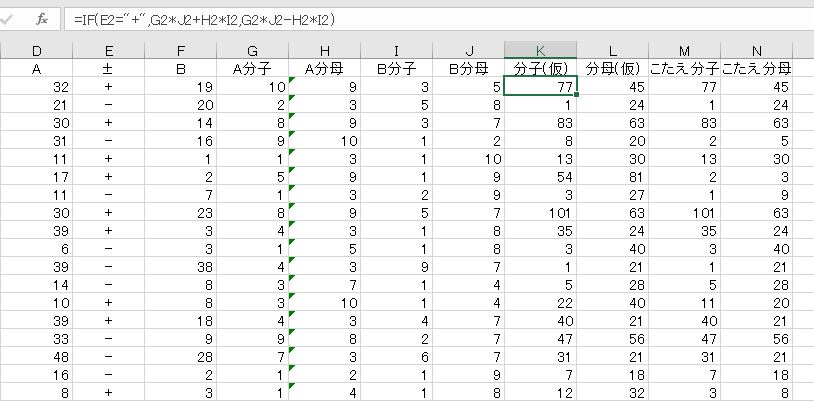Select the cell showing 35 in column M
This screenshot has height=401, width=814.
684,231
